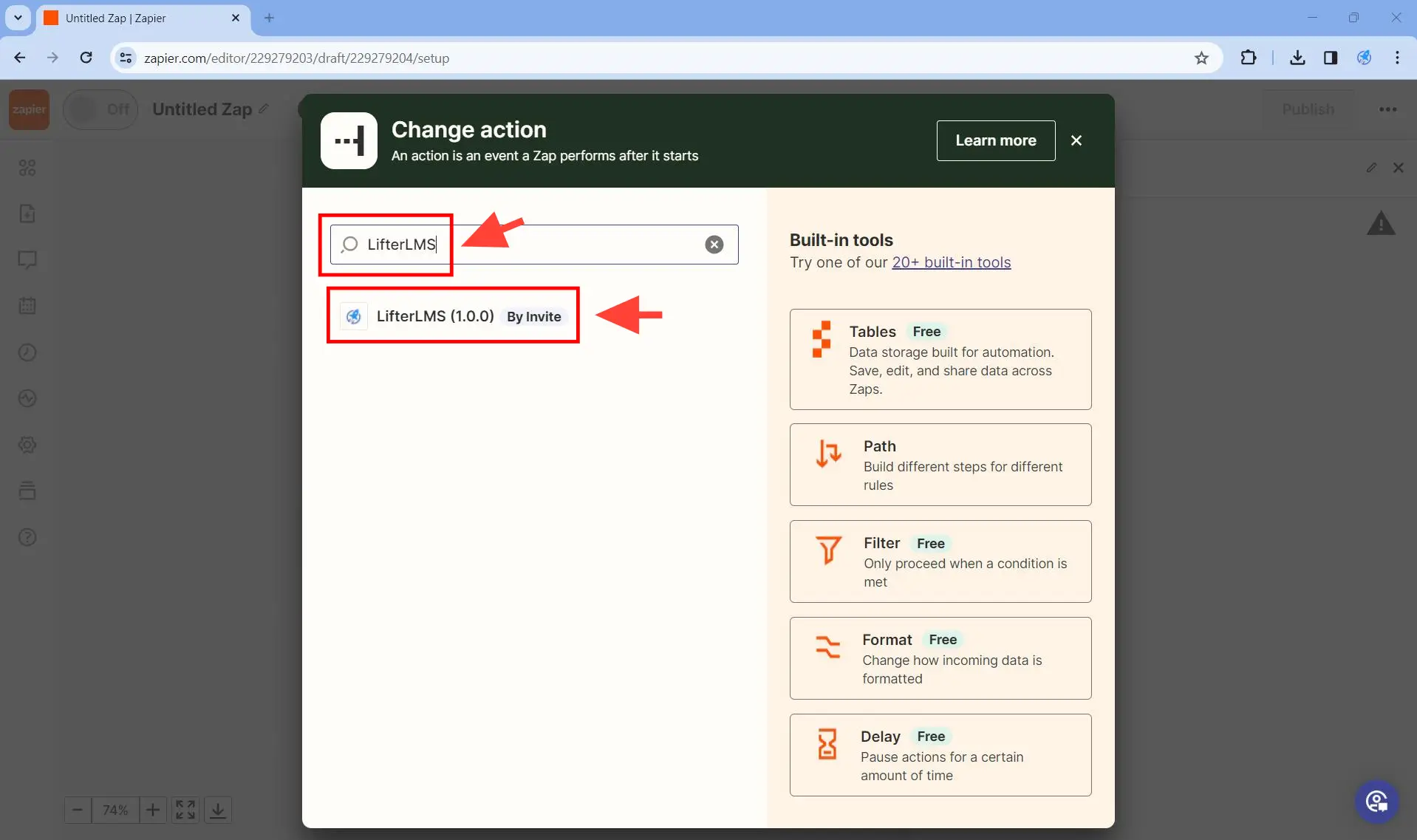Viewport: 1417px width, 840px height.
Task: Open the apps grid sidebar icon
Action: click(x=27, y=168)
